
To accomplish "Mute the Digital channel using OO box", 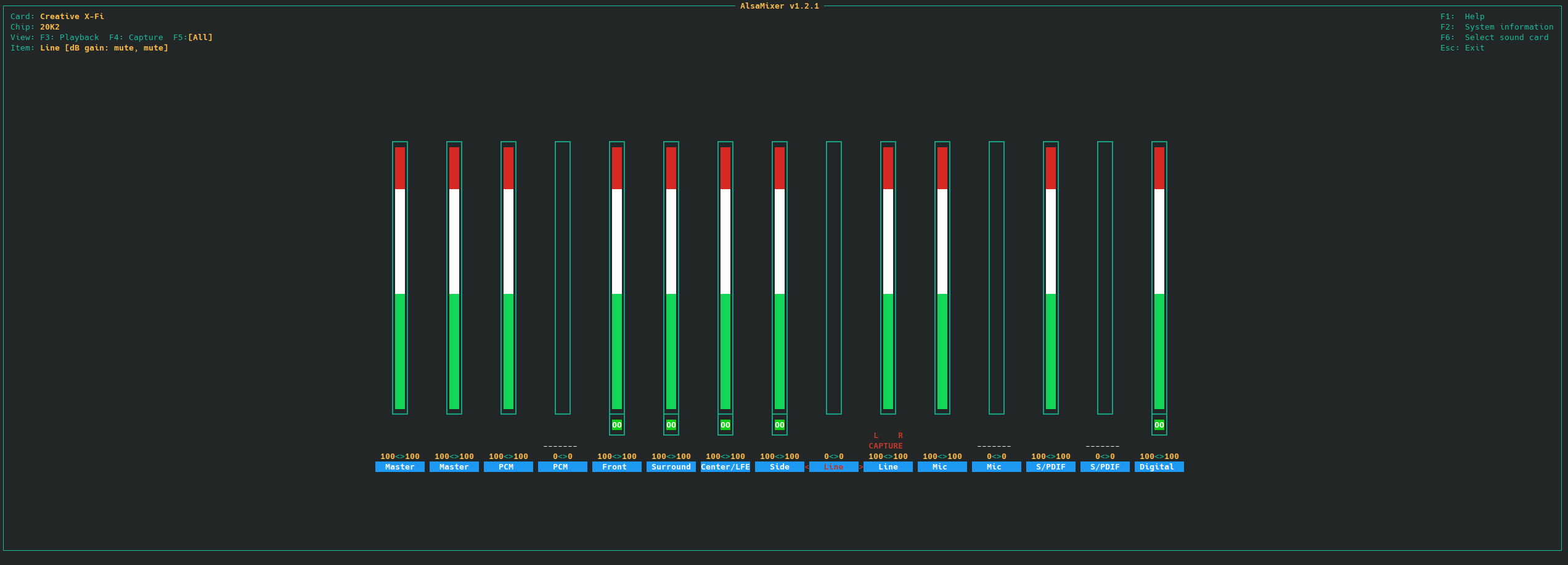I will tap(1159, 425).
